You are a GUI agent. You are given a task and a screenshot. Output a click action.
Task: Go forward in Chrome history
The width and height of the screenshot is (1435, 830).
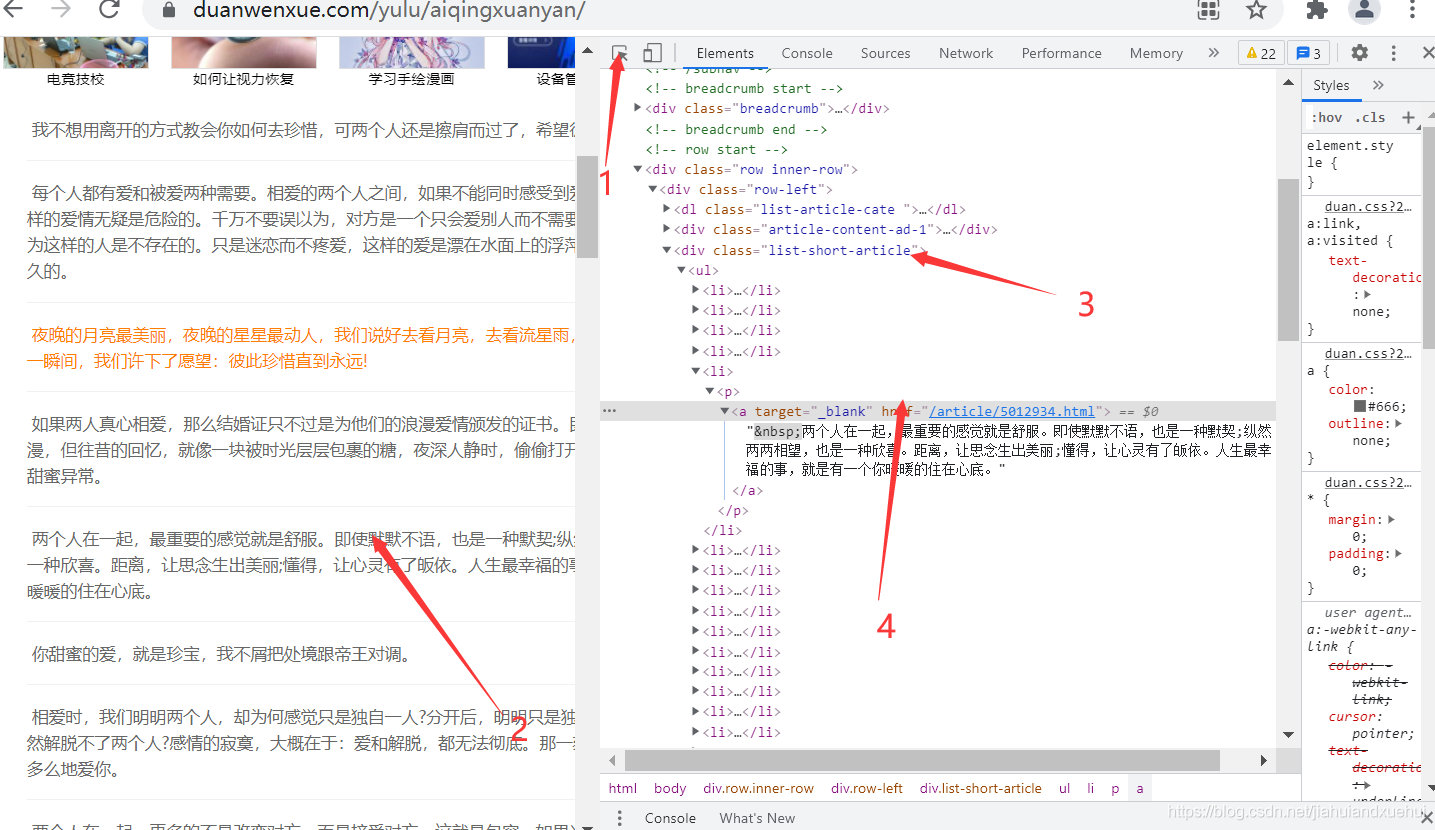[61, 10]
